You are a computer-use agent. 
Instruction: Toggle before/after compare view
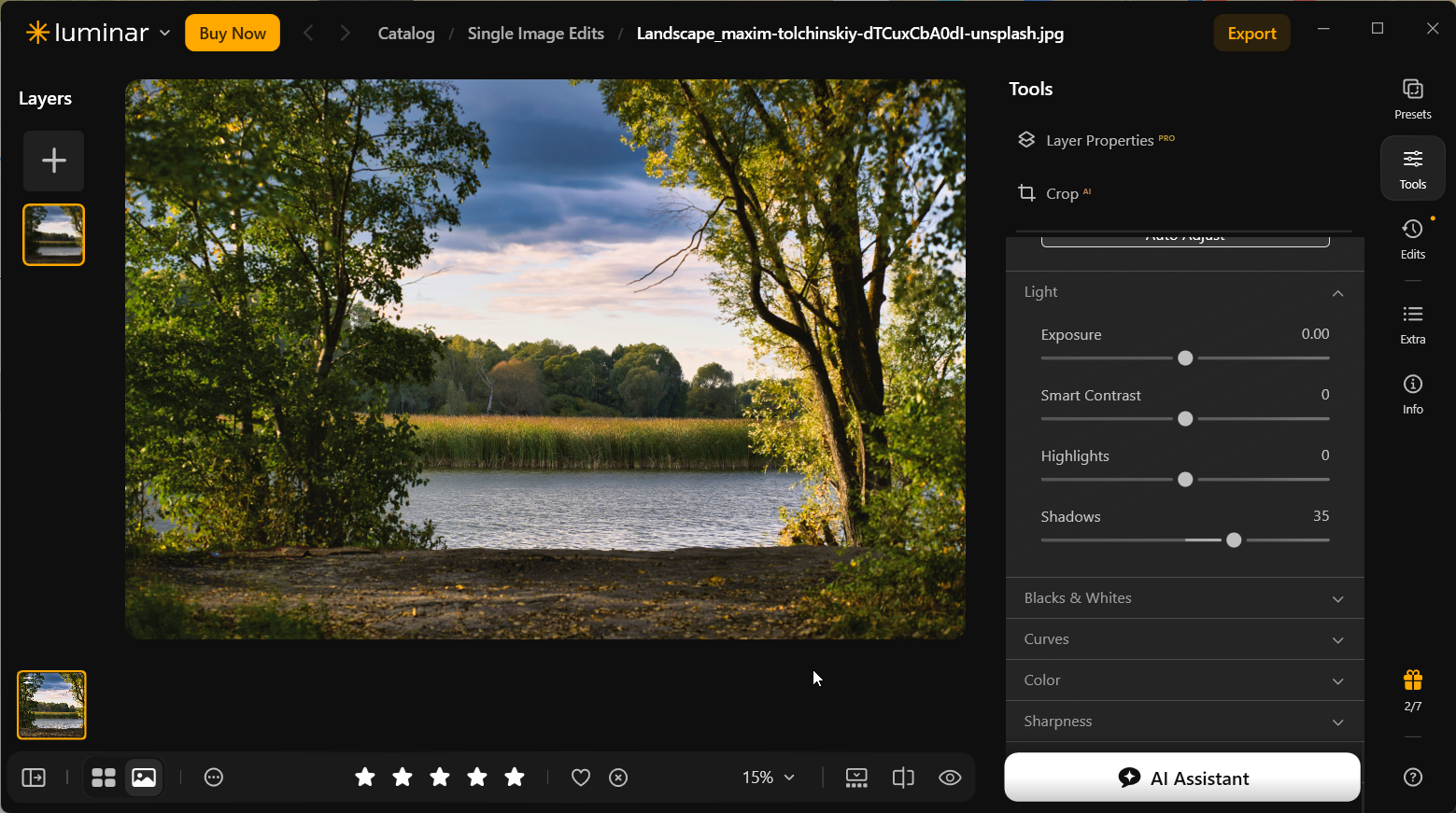[x=903, y=778]
